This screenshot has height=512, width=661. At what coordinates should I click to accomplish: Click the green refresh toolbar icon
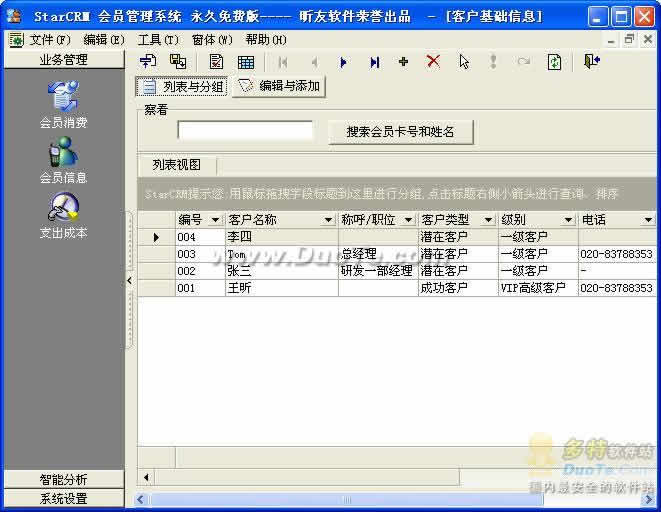pyautogui.click(x=554, y=62)
